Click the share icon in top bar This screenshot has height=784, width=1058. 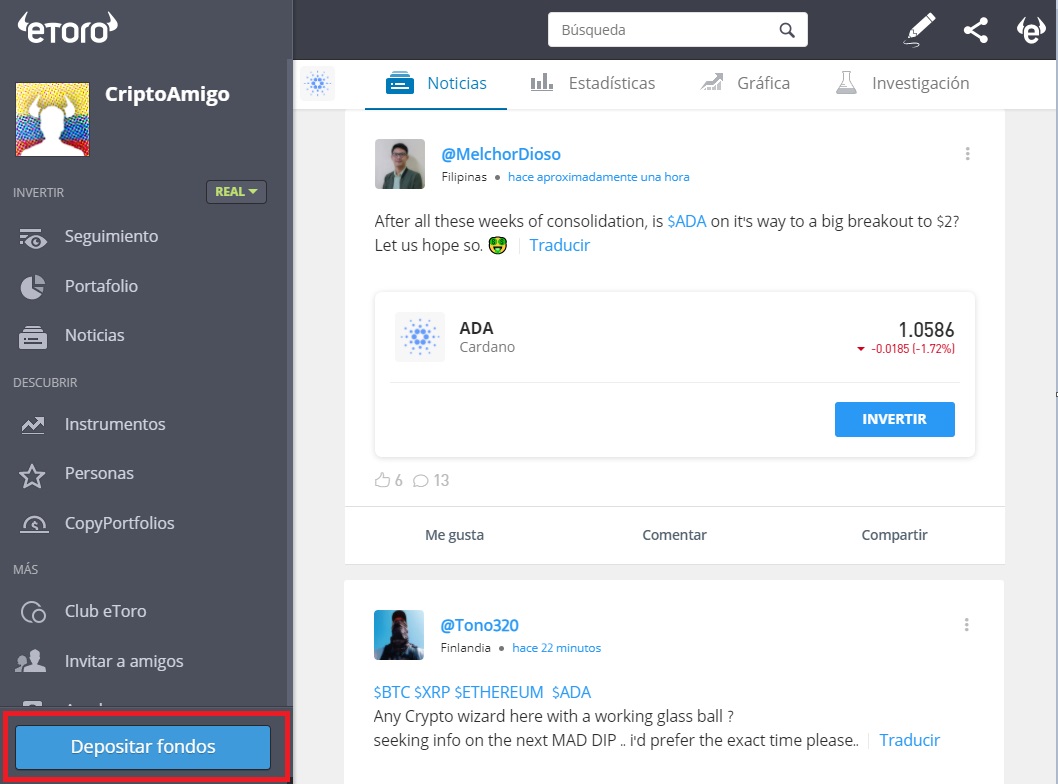click(x=975, y=30)
